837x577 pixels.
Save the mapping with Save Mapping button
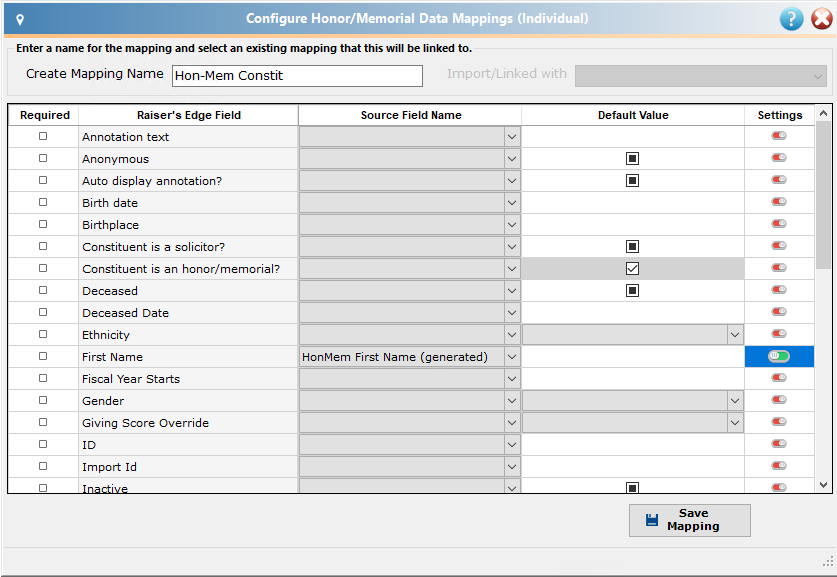(690, 520)
